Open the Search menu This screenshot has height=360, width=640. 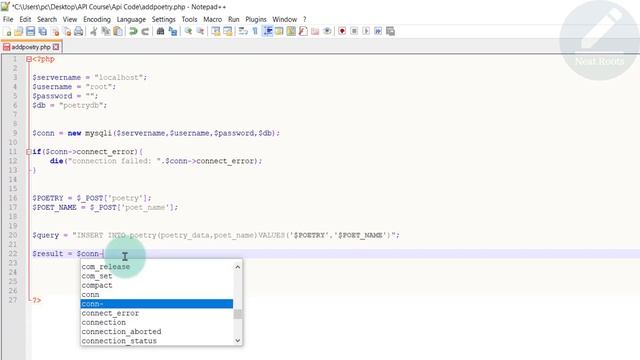pyautogui.click(x=47, y=19)
